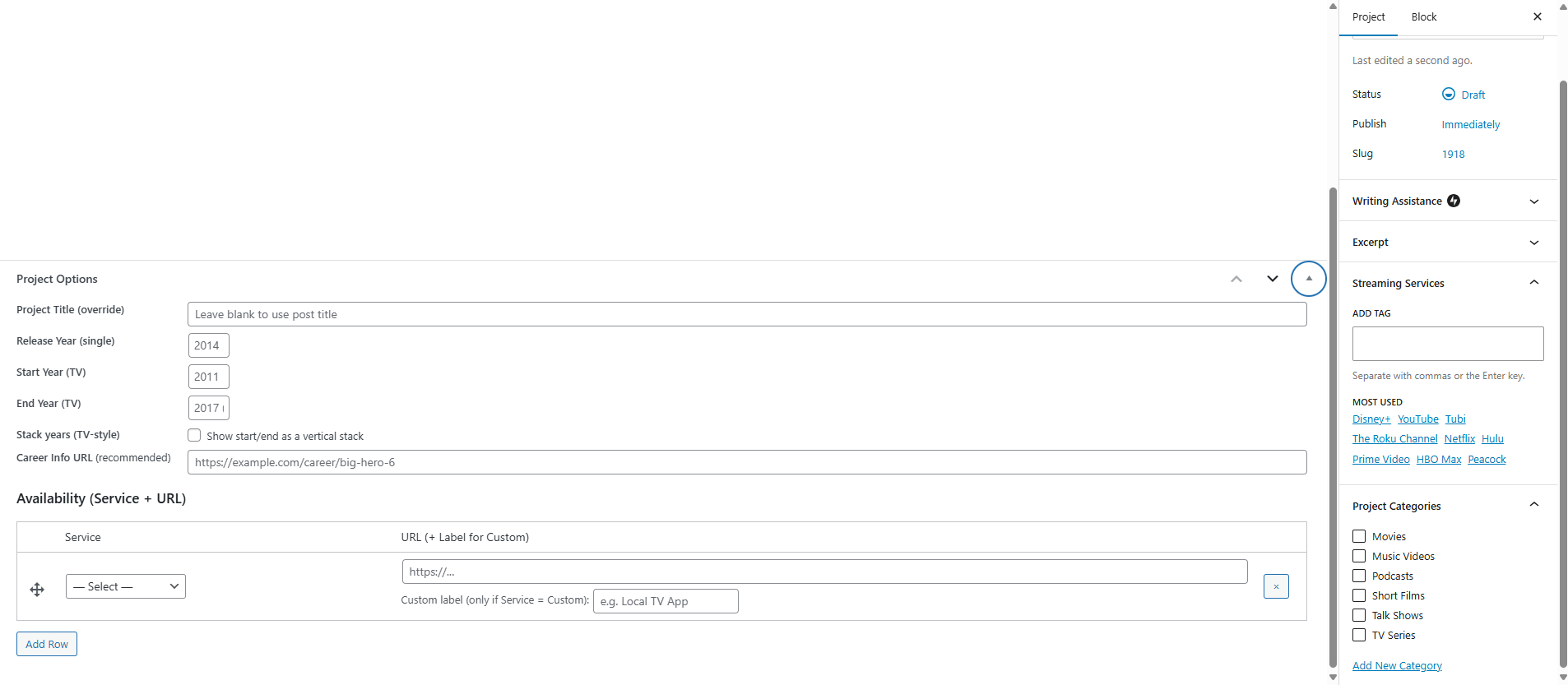1568x685 pixels.
Task: Move Project Options panel up
Action: (1236, 279)
